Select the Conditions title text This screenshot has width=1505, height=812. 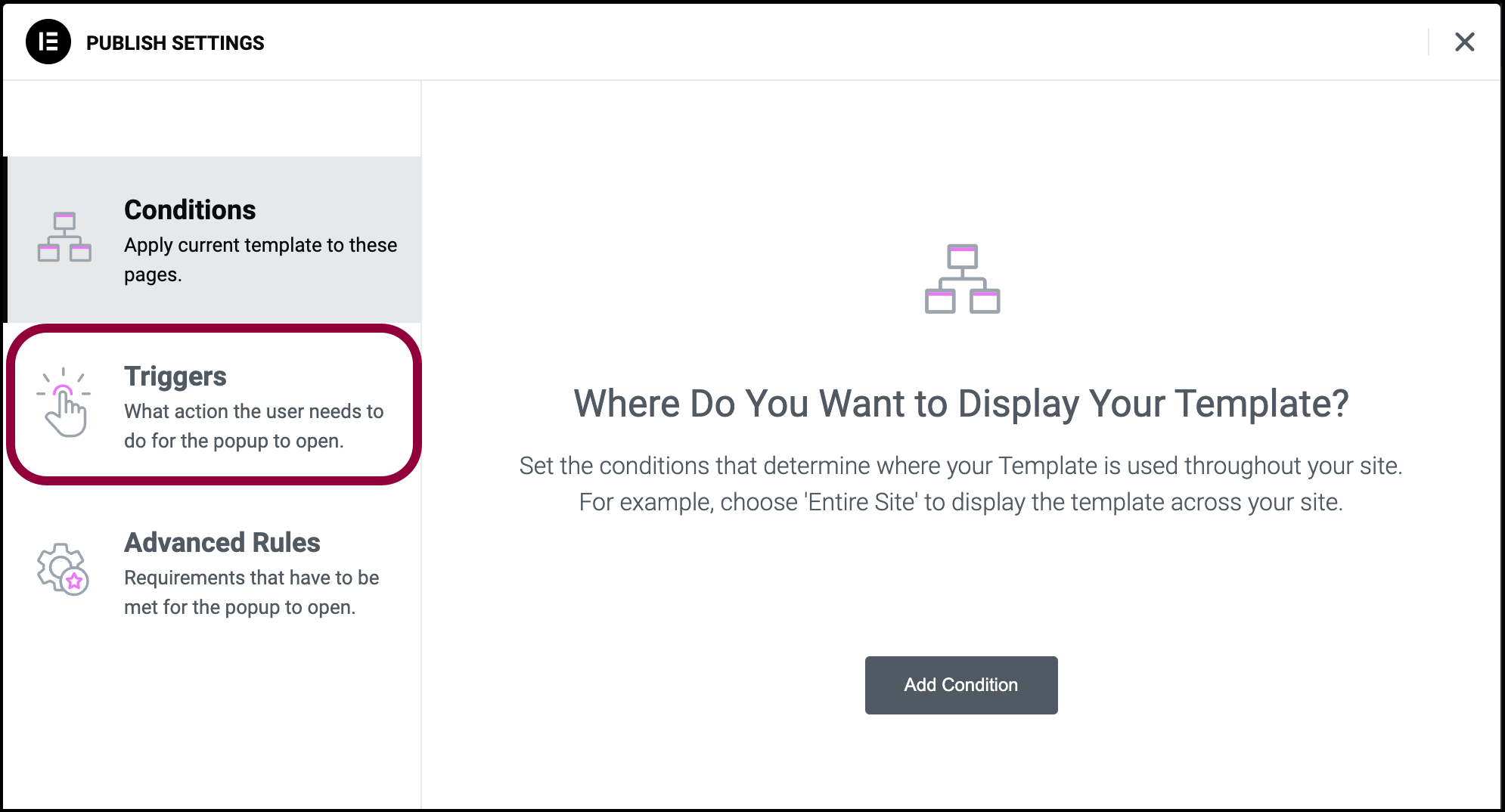pos(190,209)
